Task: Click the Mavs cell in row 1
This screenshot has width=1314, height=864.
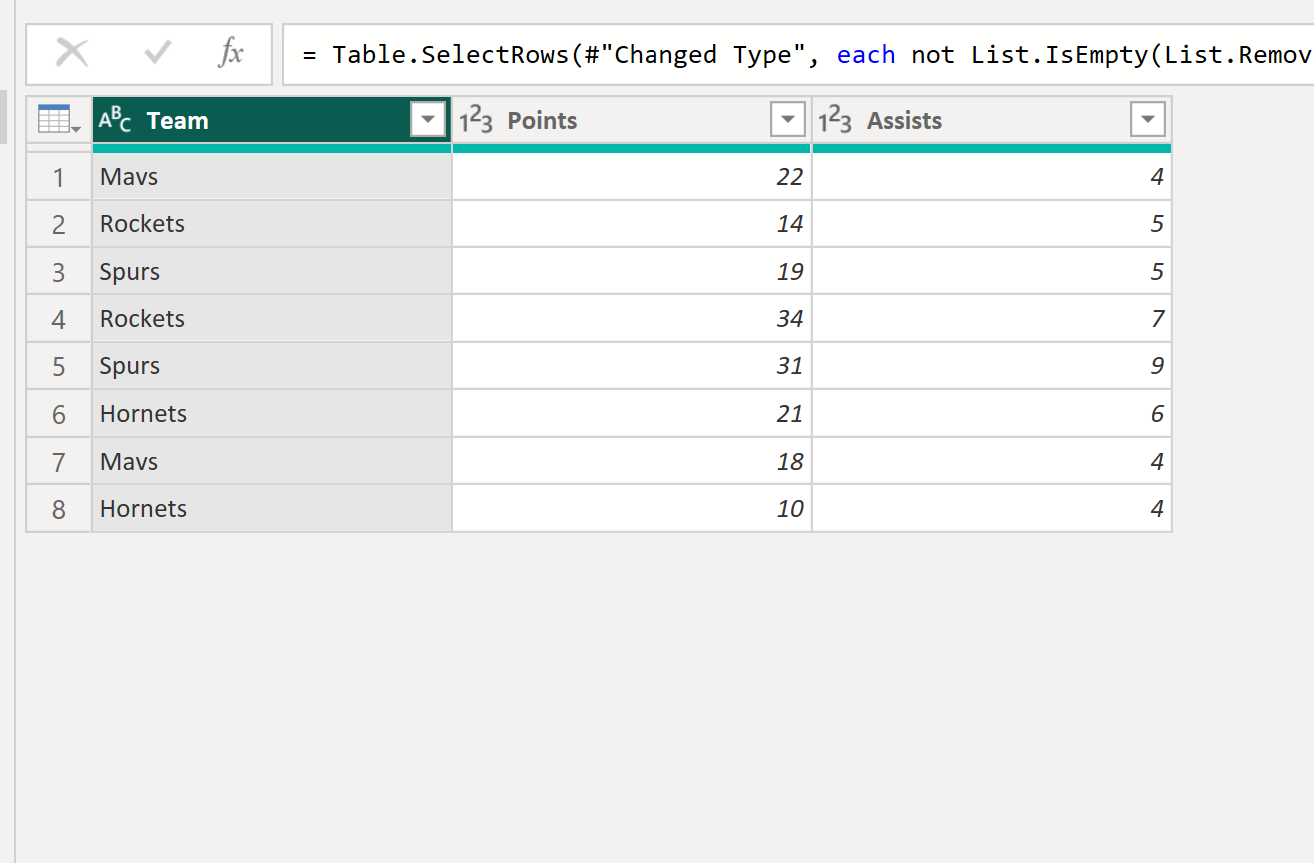Action: tap(200, 176)
